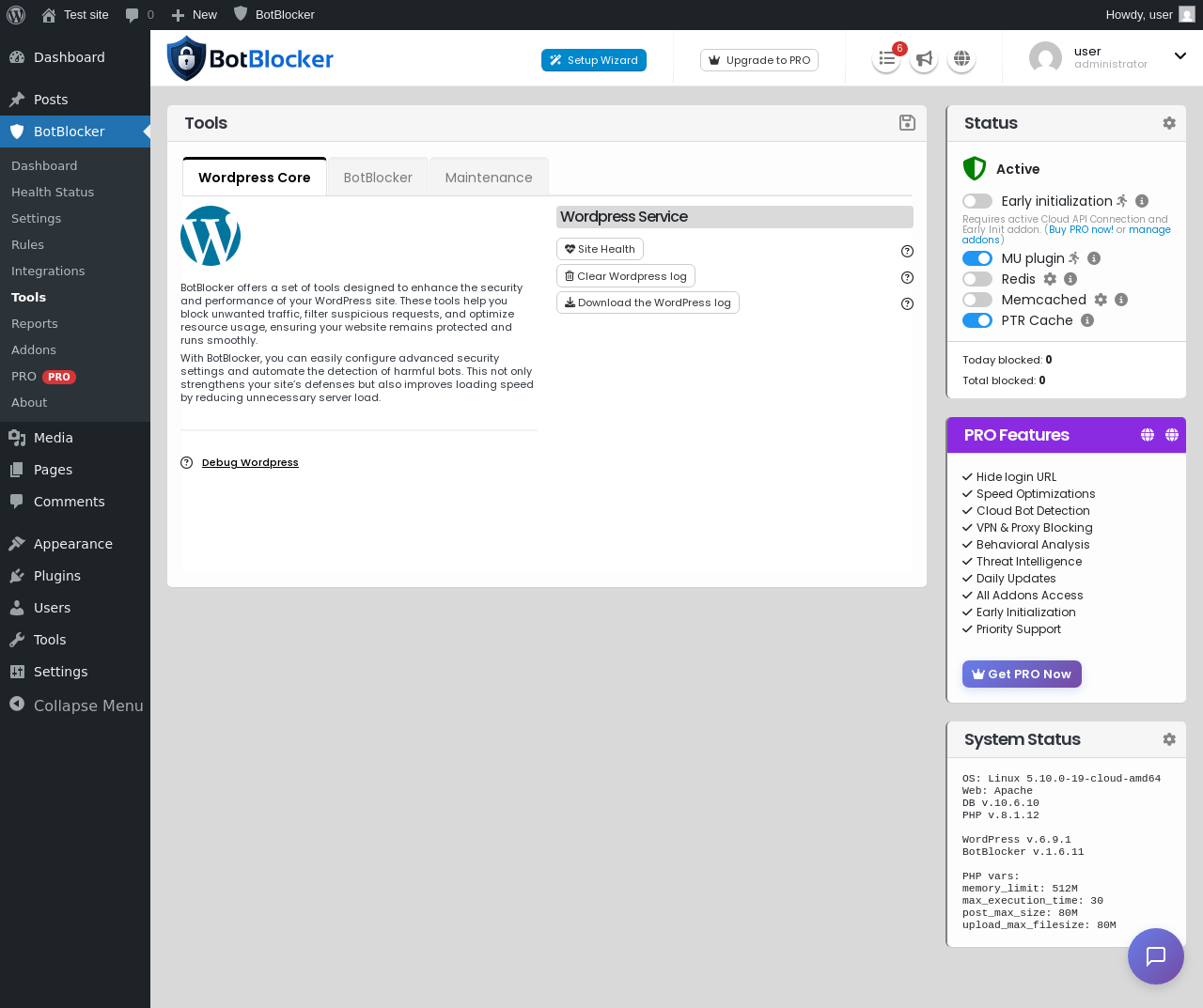Open Addons in BotBlocker submenu

point(34,349)
